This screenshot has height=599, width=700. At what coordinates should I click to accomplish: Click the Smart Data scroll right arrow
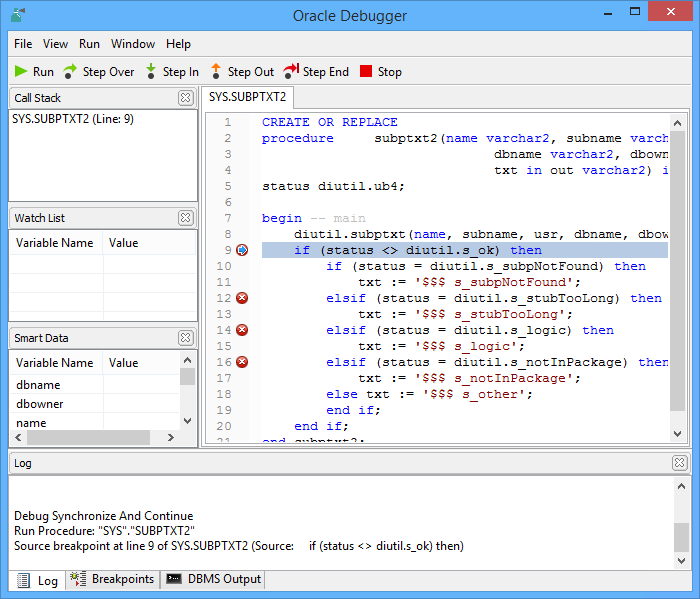tap(170, 437)
